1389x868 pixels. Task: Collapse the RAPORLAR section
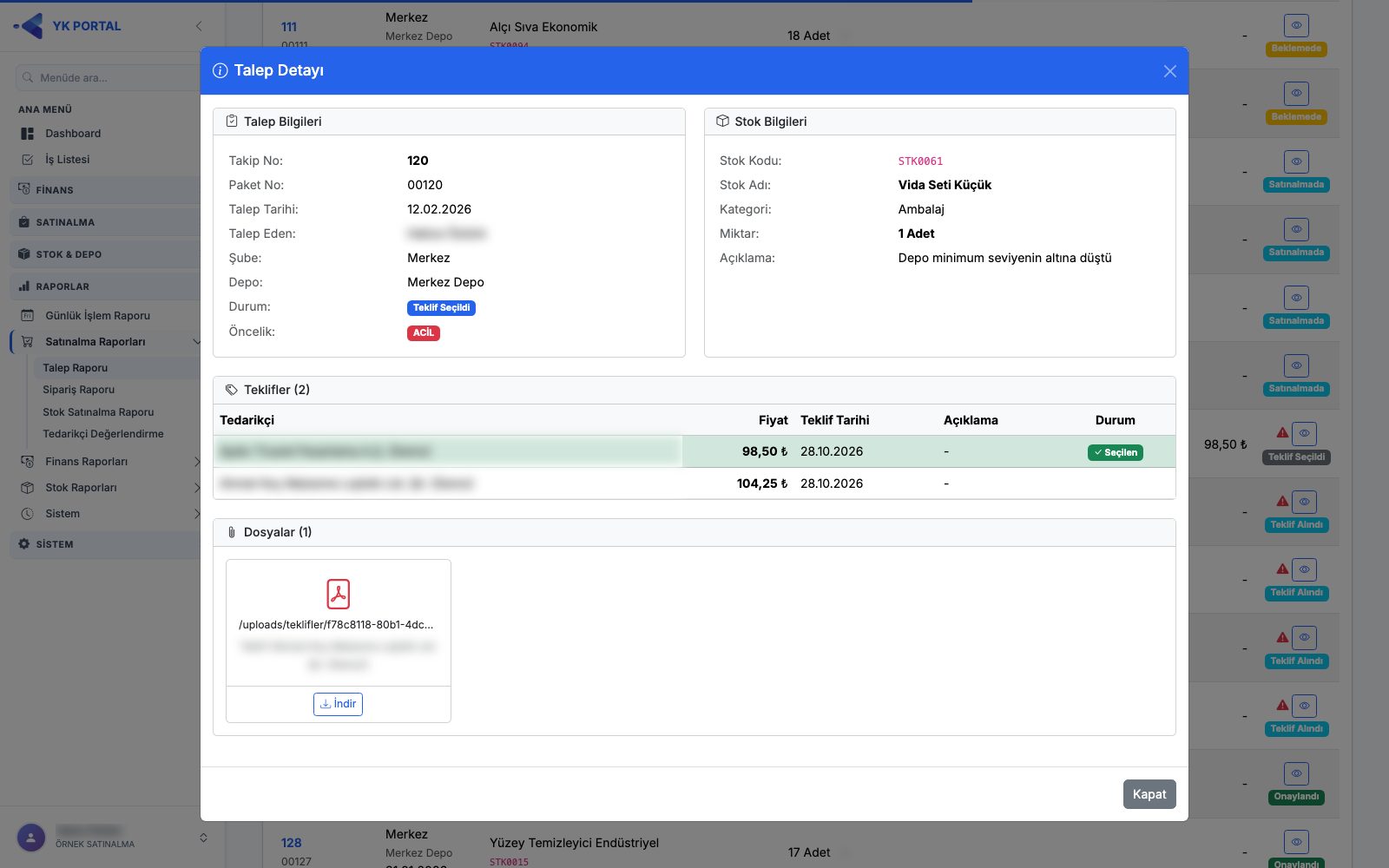(106, 286)
